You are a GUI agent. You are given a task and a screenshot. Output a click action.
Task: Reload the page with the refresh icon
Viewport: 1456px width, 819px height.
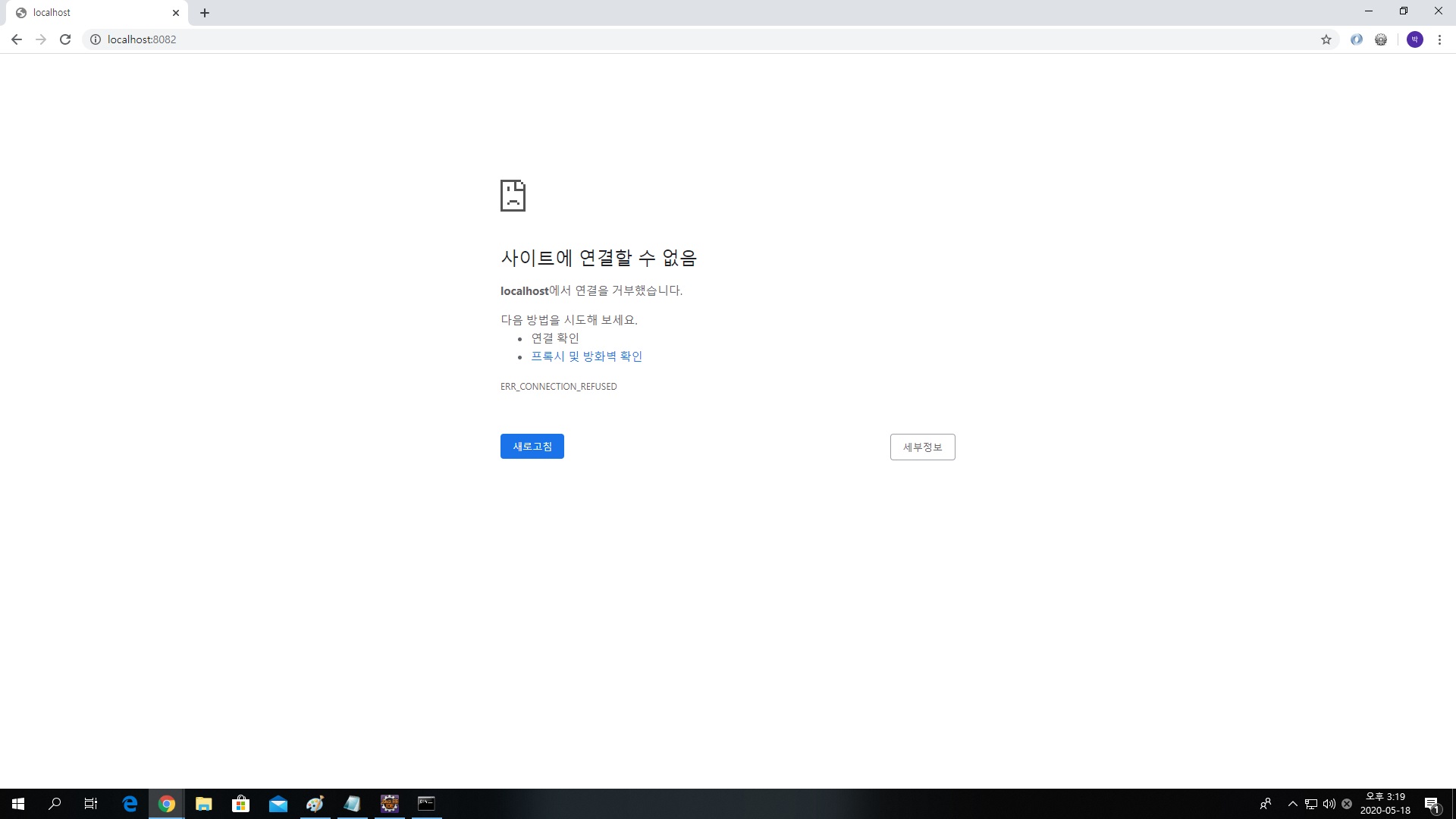click(65, 39)
